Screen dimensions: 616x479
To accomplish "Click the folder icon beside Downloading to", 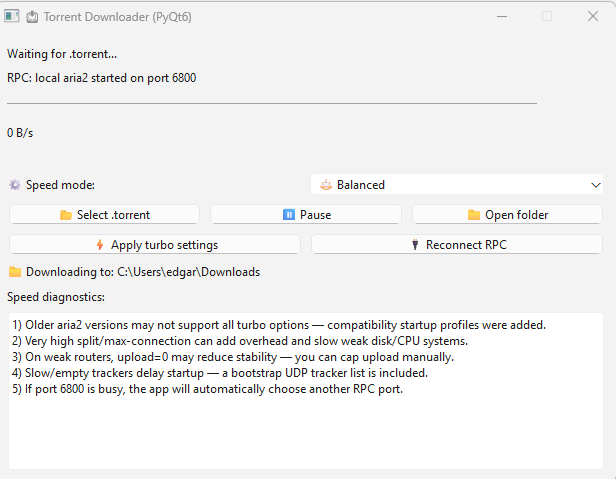I will 15,272.
